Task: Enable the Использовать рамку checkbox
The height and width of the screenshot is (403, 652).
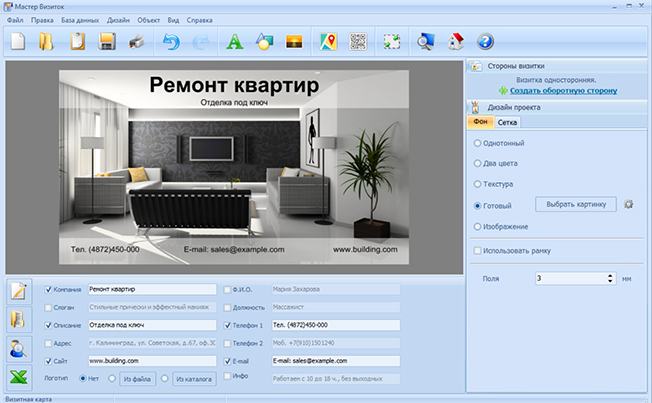Action: [x=477, y=250]
